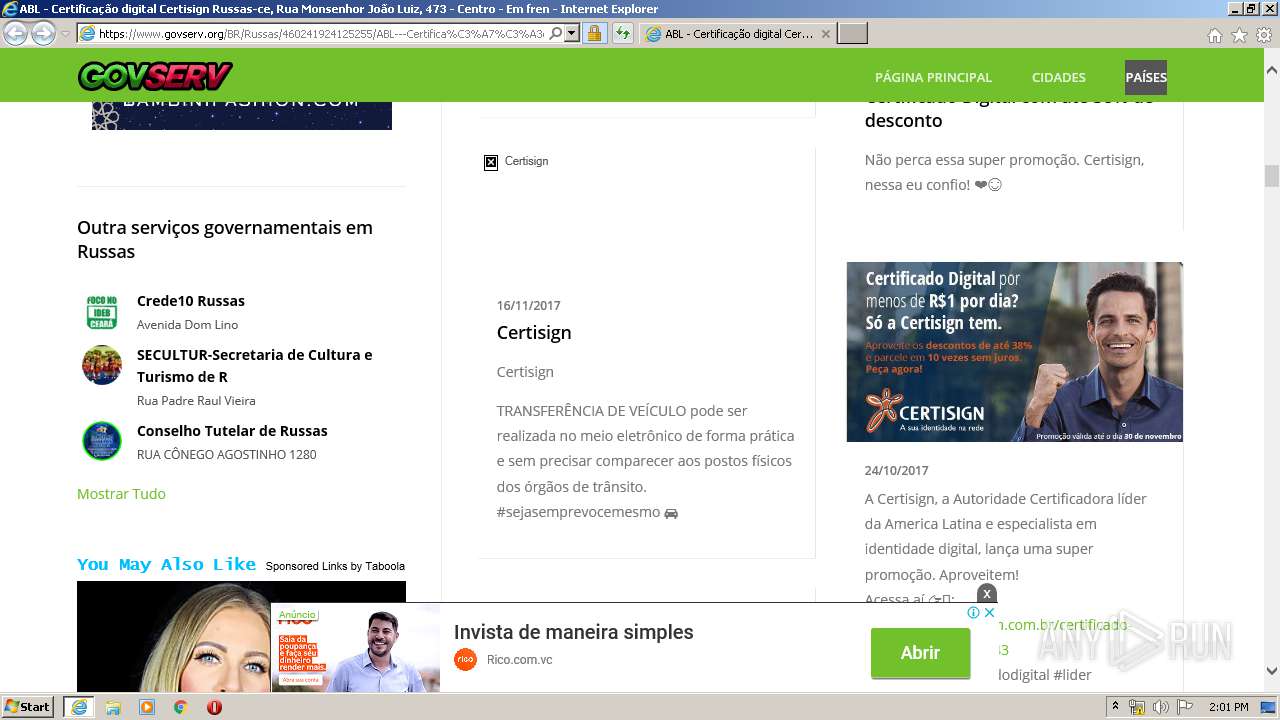Open the Windows Start button
The height and width of the screenshot is (720, 1280).
click(x=27, y=706)
